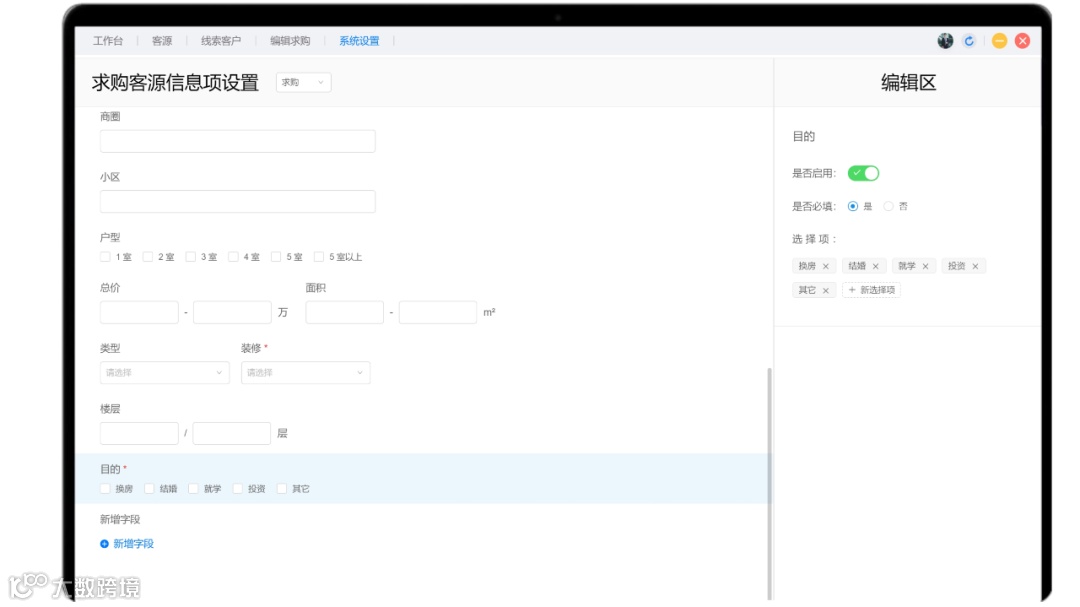Click the 新增字段 link

(134, 544)
